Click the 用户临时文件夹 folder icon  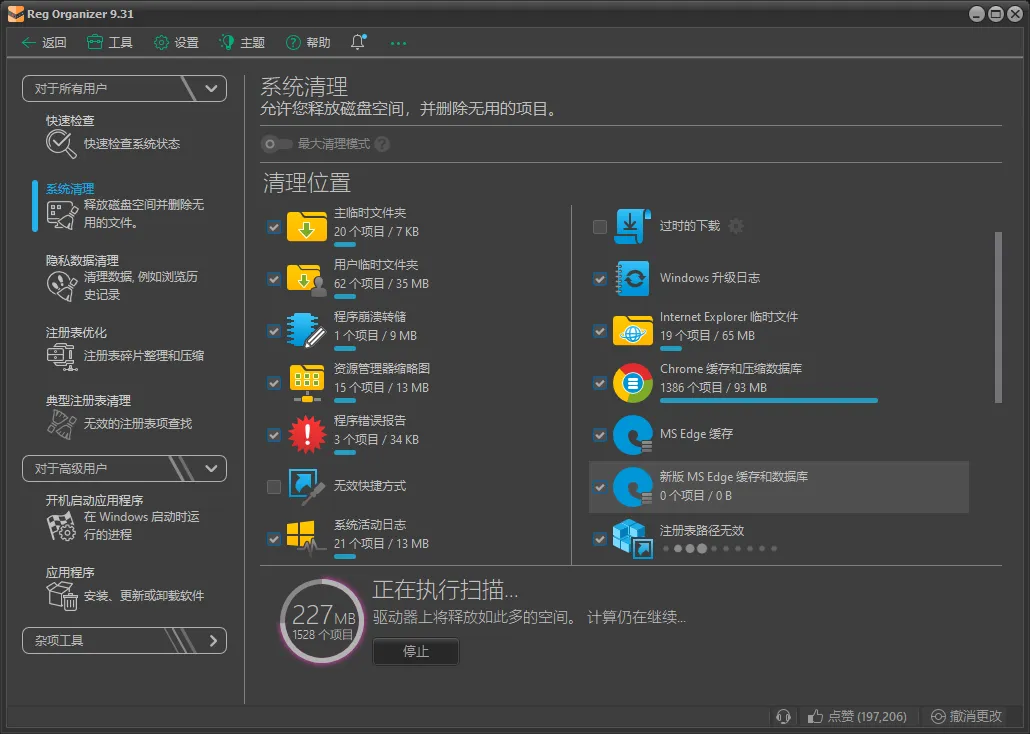tap(307, 279)
